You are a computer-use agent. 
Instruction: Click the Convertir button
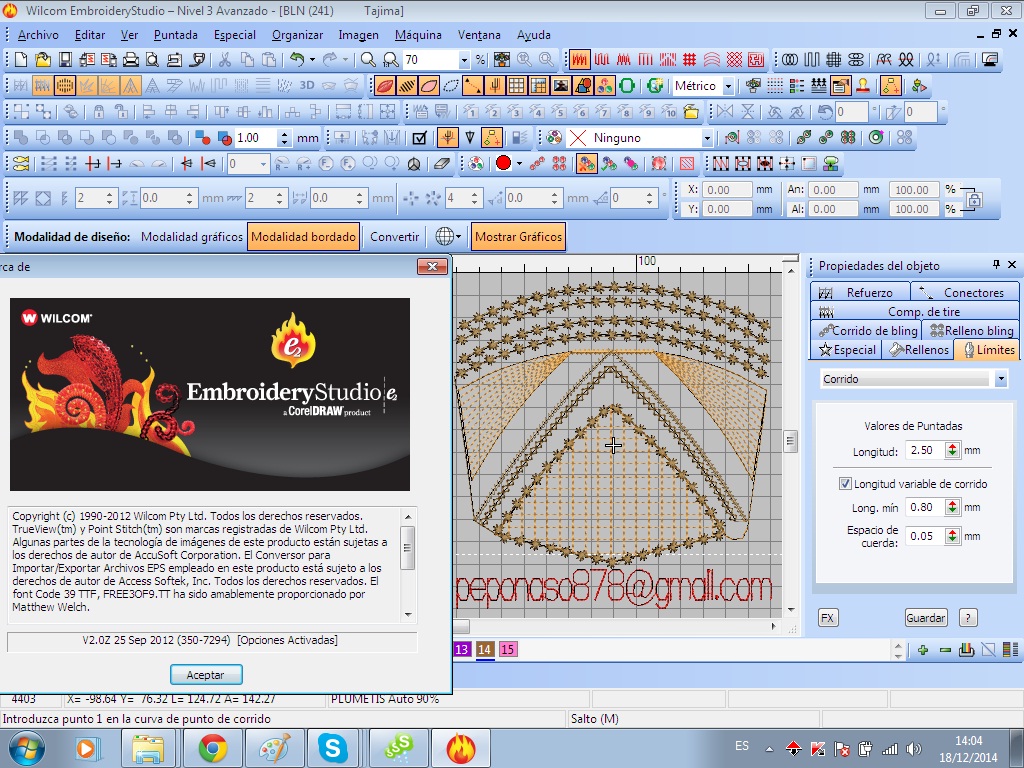(394, 236)
